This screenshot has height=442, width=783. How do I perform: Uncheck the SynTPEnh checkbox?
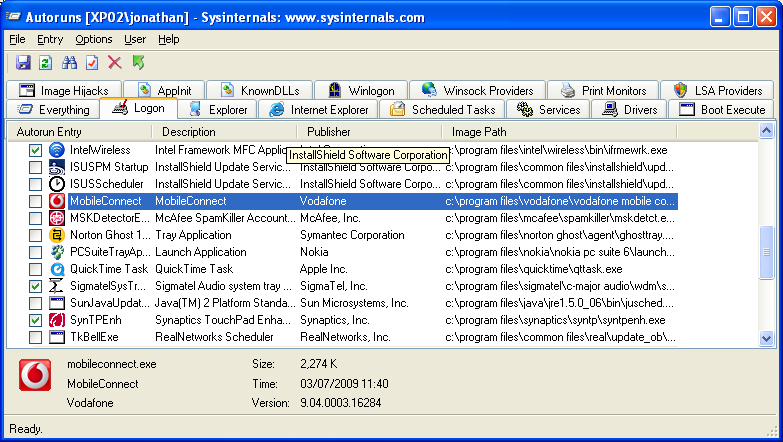(x=35, y=320)
